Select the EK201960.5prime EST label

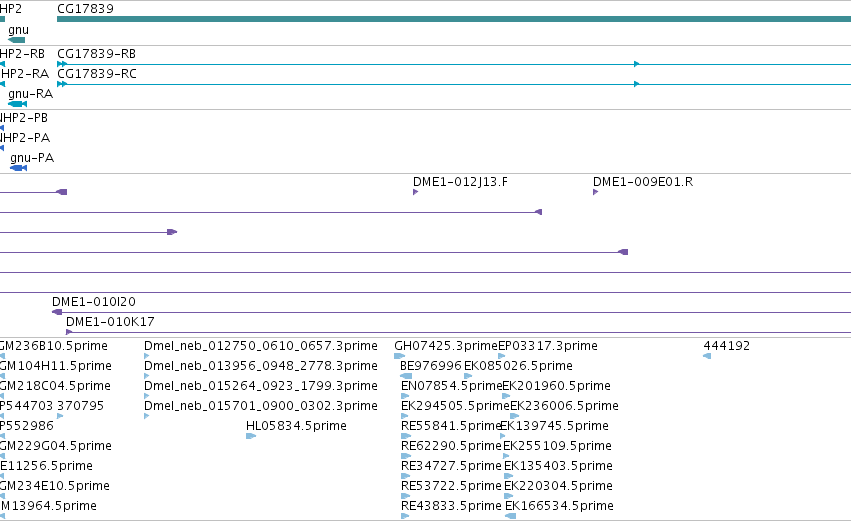pos(556,386)
